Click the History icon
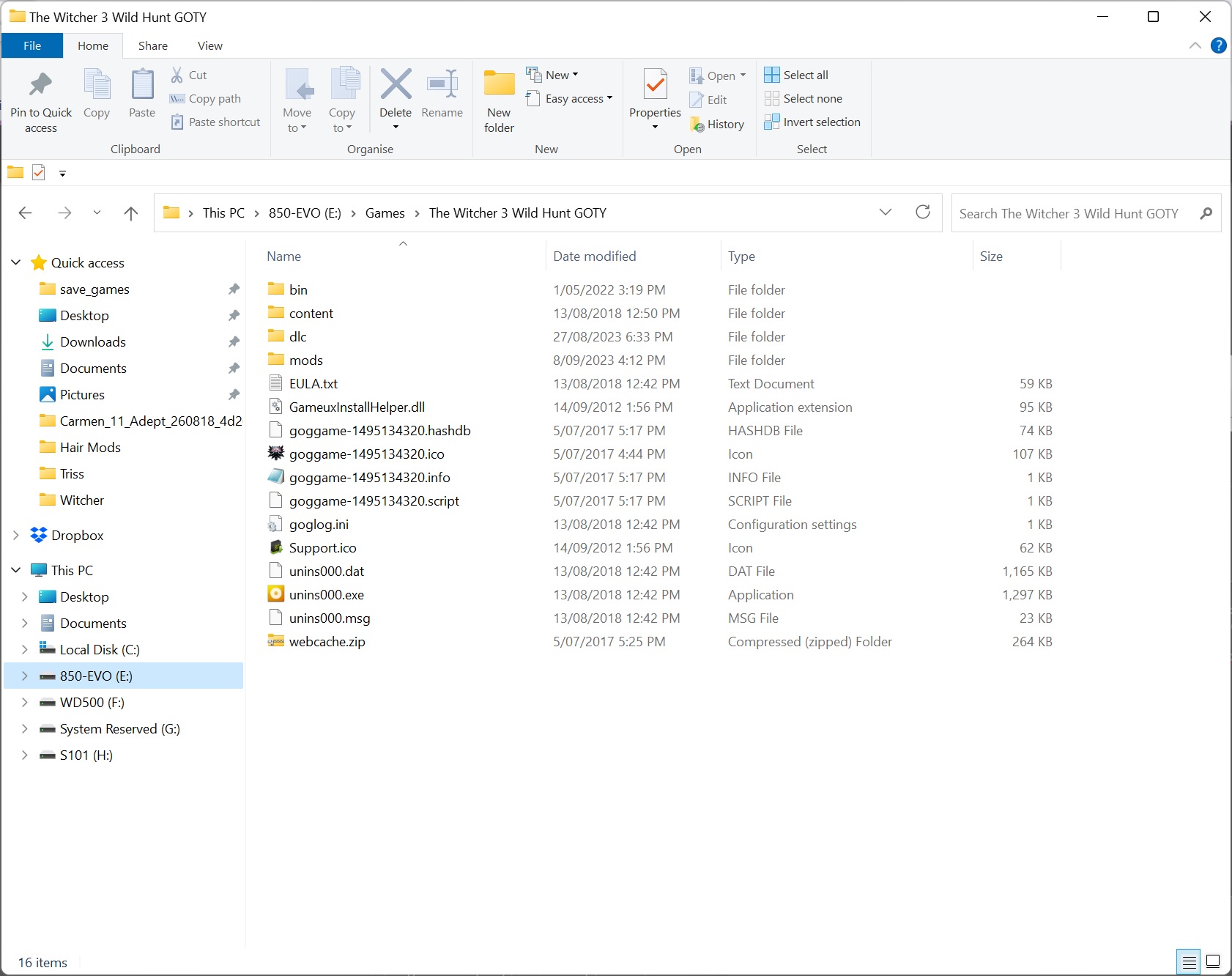 697,125
